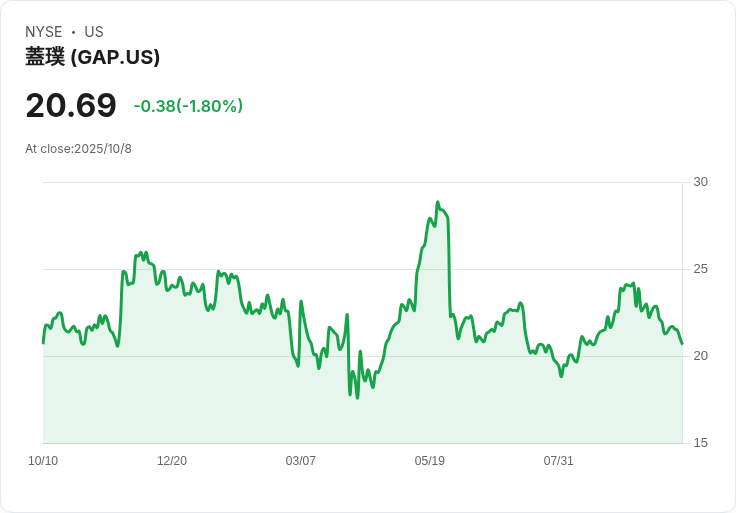
Task: Click the NYSE exchange label
Action: pos(43,32)
